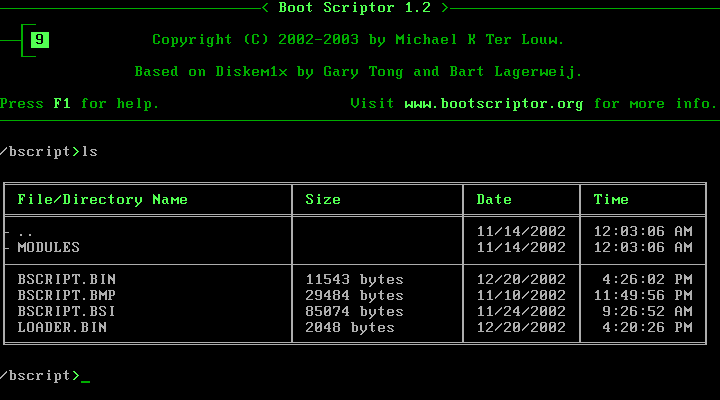Select the parent directory '..' entry
The image size is (720, 400).
point(25,234)
